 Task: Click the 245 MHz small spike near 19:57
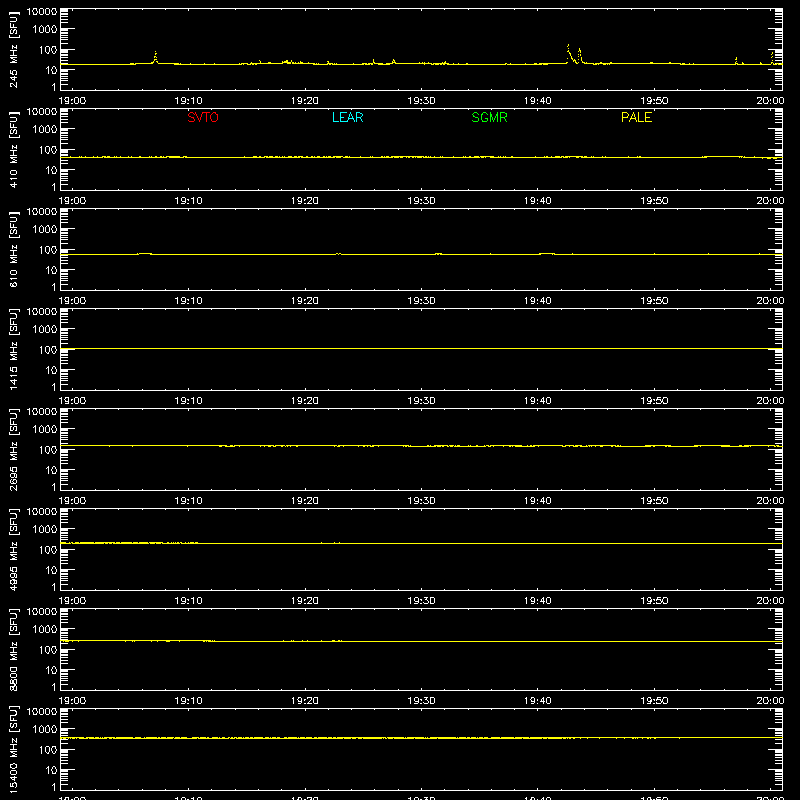(736, 60)
